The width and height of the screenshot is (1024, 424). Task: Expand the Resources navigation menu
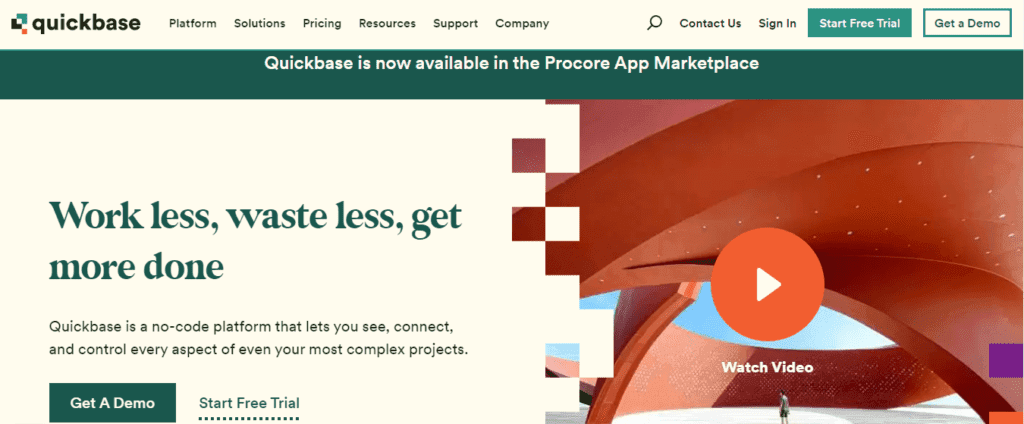[387, 23]
